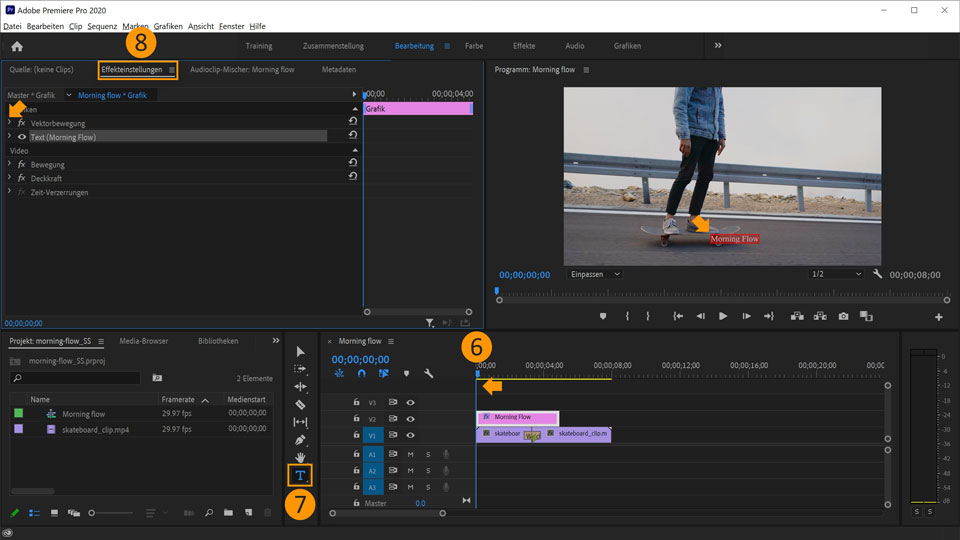Click the New Bin folder icon
This screenshot has height=540, width=960.
(x=228, y=513)
